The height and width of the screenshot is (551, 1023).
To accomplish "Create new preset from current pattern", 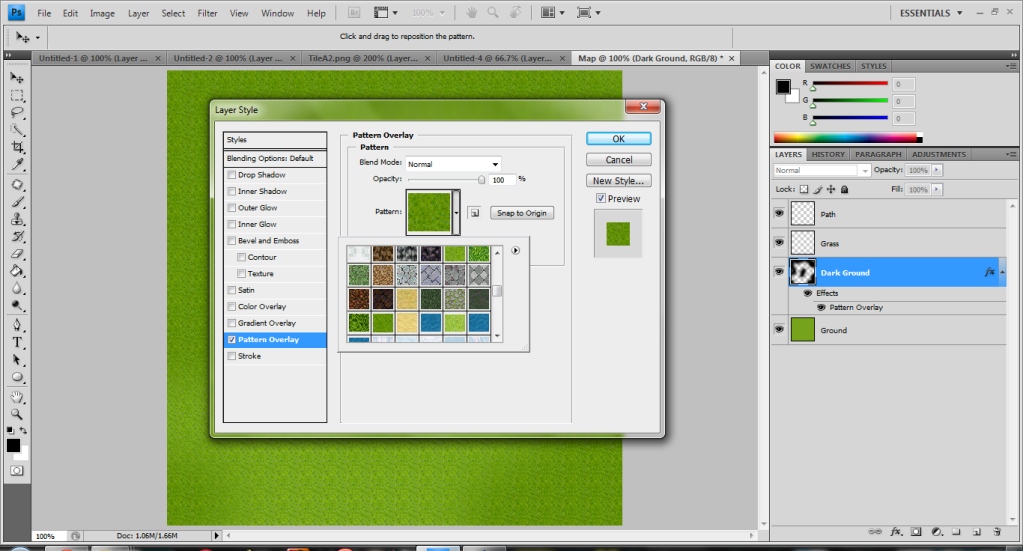I will point(474,213).
